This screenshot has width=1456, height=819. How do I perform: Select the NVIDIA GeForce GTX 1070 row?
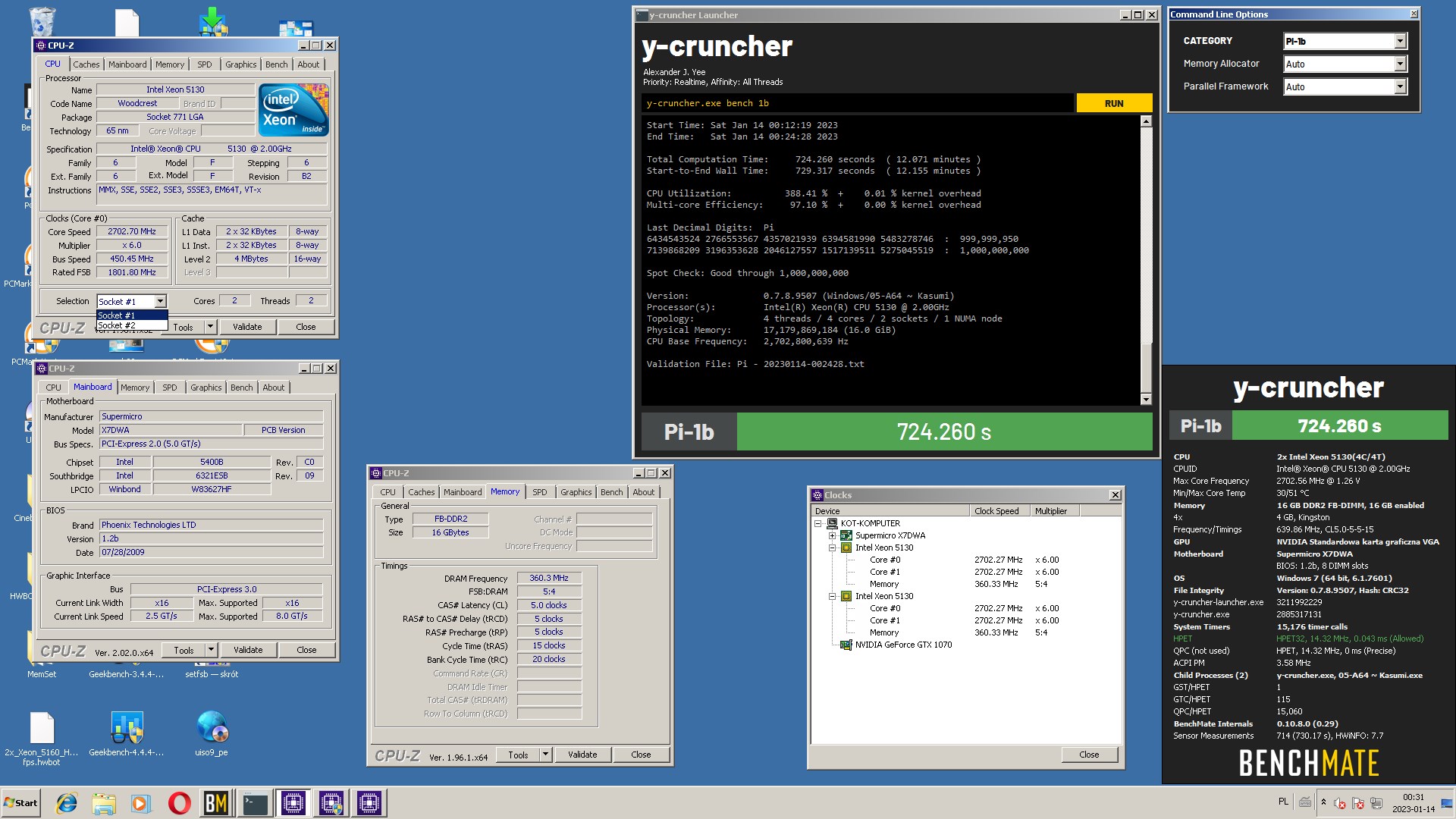pyautogui.click(x=903, y=645)
